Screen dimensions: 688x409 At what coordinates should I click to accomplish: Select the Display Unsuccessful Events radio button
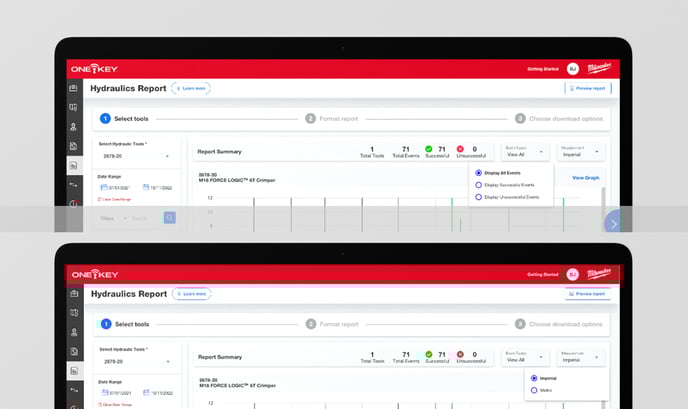(479, 197)
